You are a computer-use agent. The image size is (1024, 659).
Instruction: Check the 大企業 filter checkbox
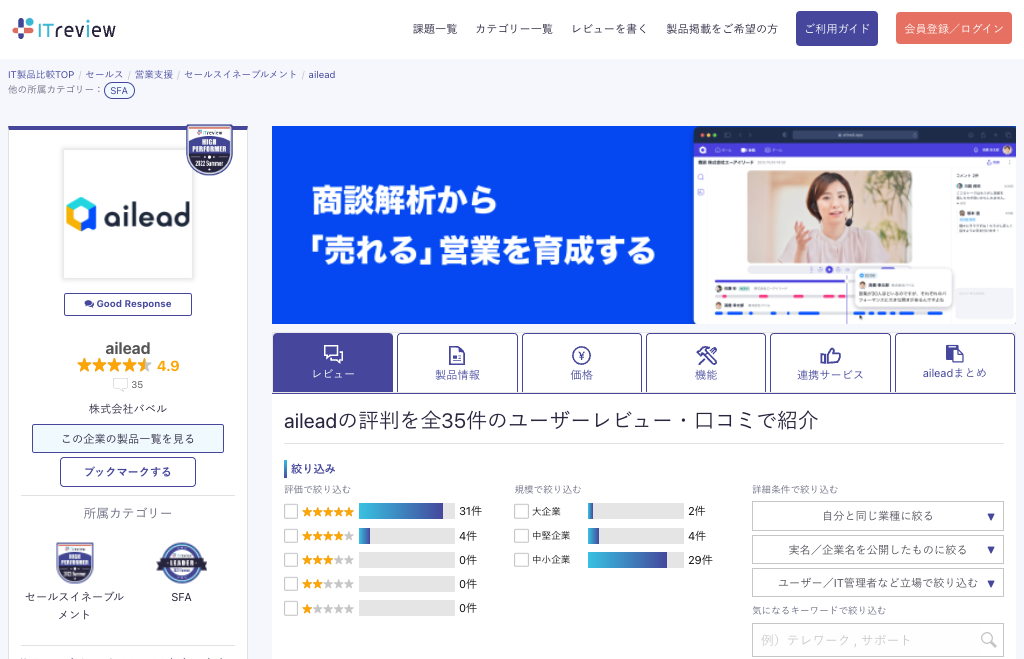coord(521,511)
